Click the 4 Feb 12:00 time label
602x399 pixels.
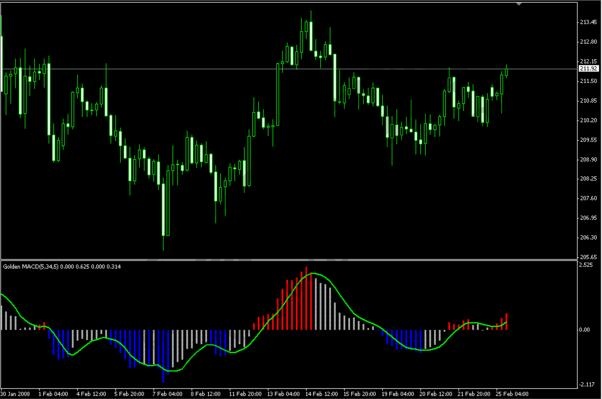[91, 394]
